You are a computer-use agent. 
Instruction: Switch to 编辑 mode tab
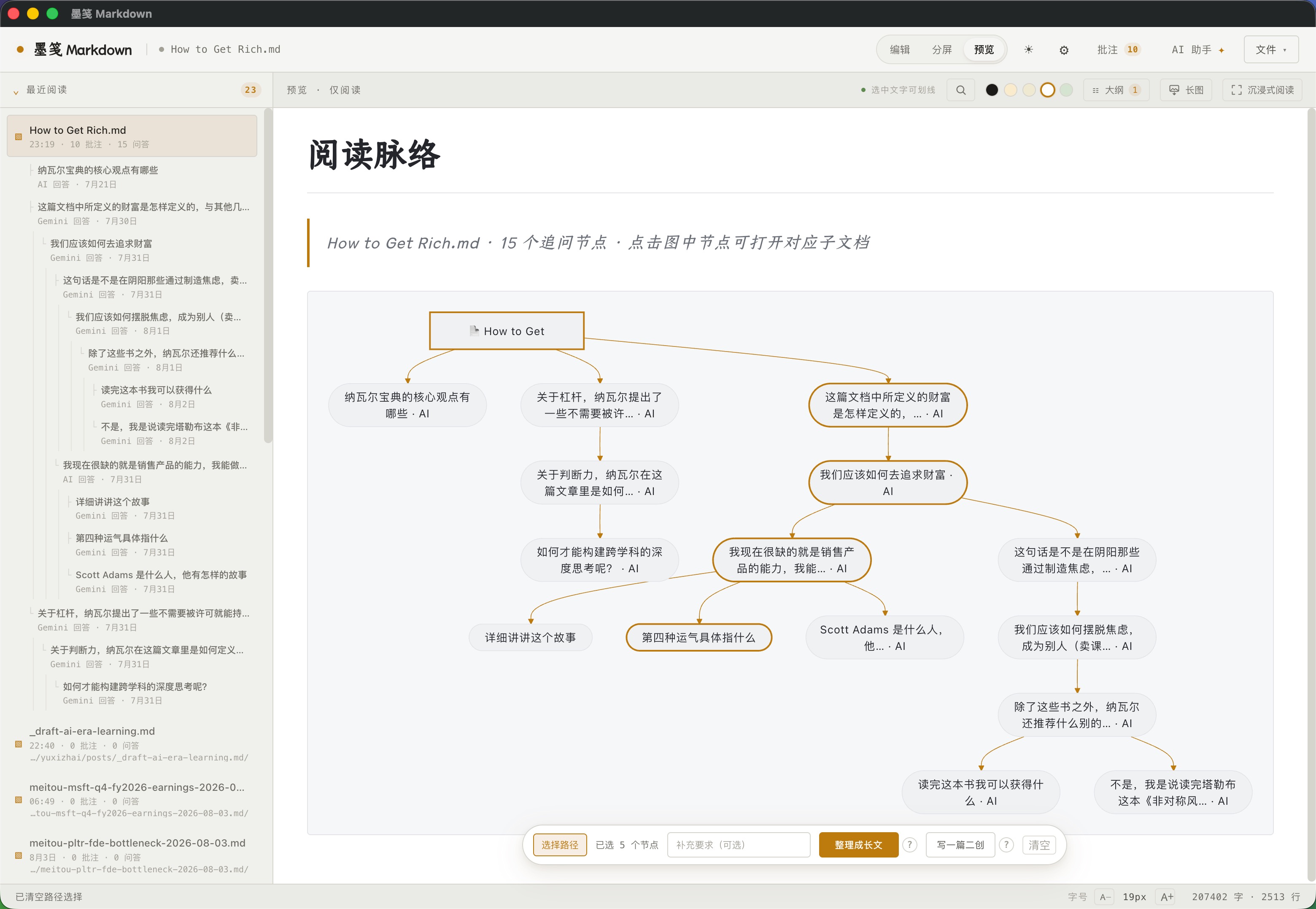click(899, 49)
